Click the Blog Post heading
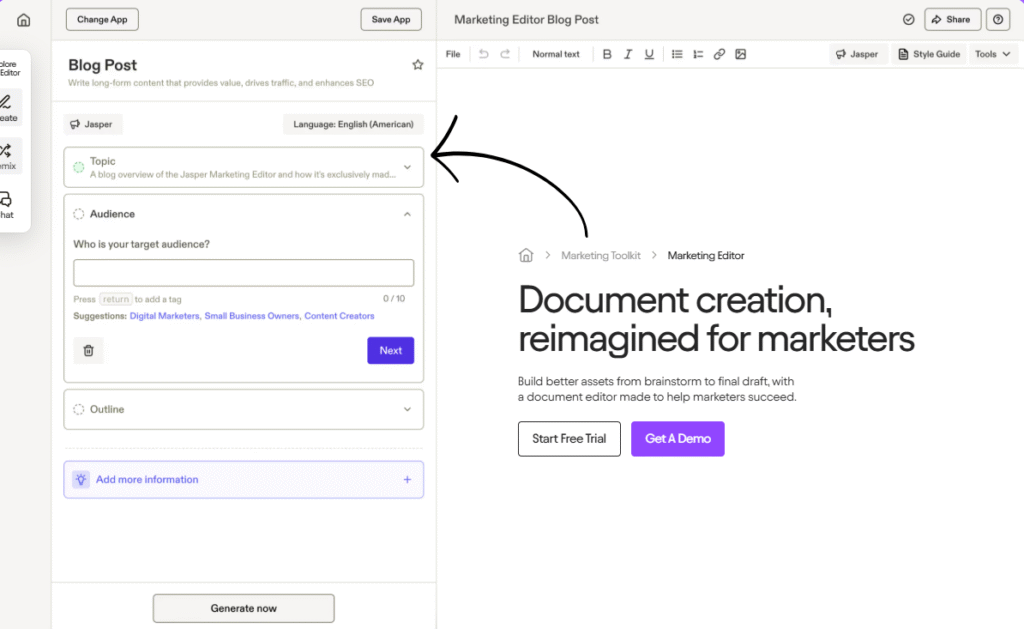The image size is (1024, 629). pos(103,65)
